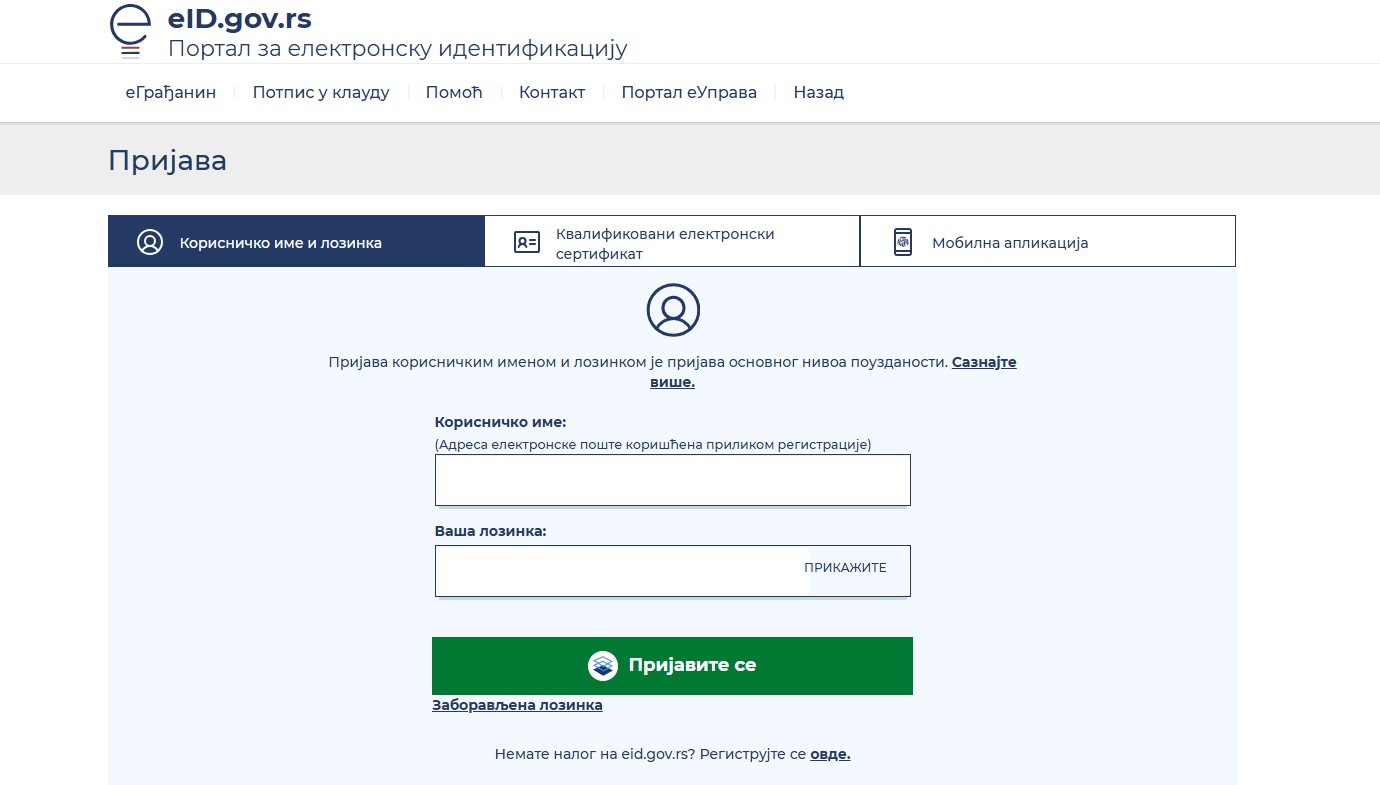Click the layered icon on the login button
The image size is (1380, 785).
tap(603, 666)
